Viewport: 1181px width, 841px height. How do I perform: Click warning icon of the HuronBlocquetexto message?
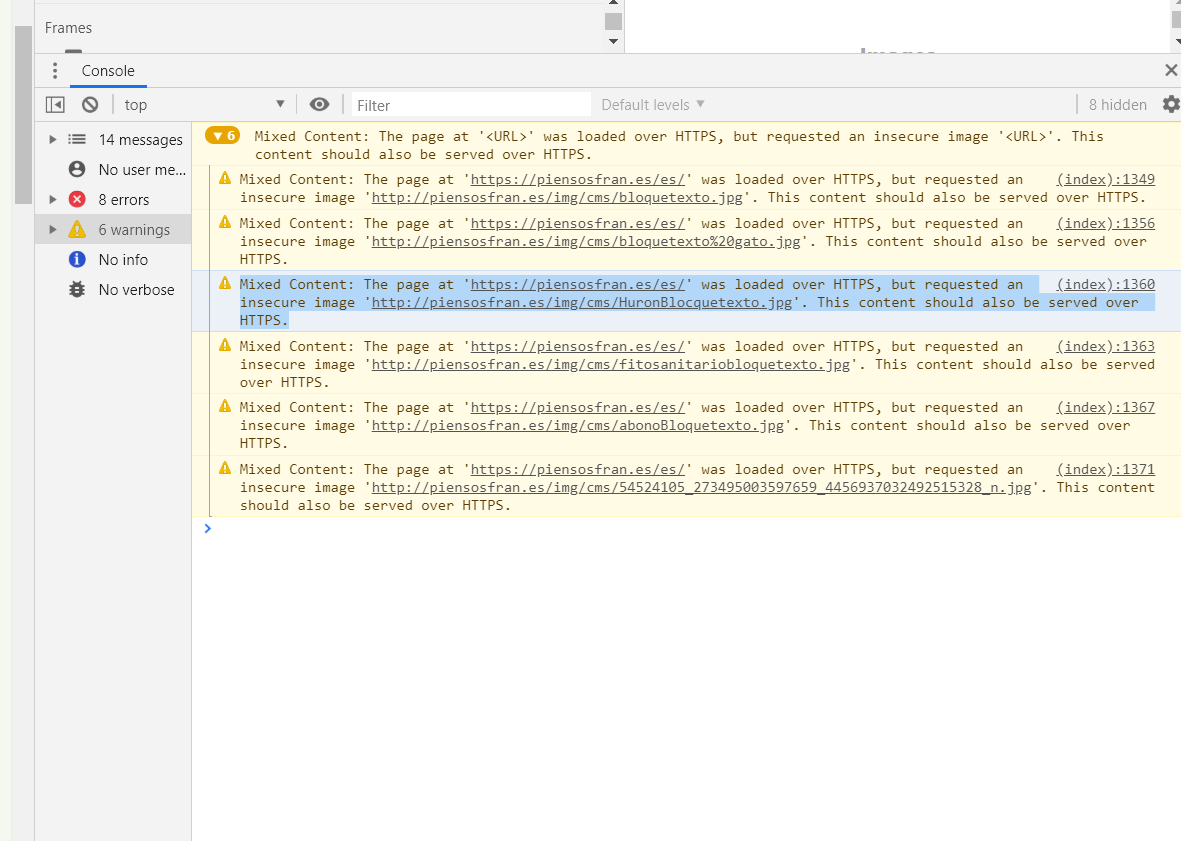point(224,283)
